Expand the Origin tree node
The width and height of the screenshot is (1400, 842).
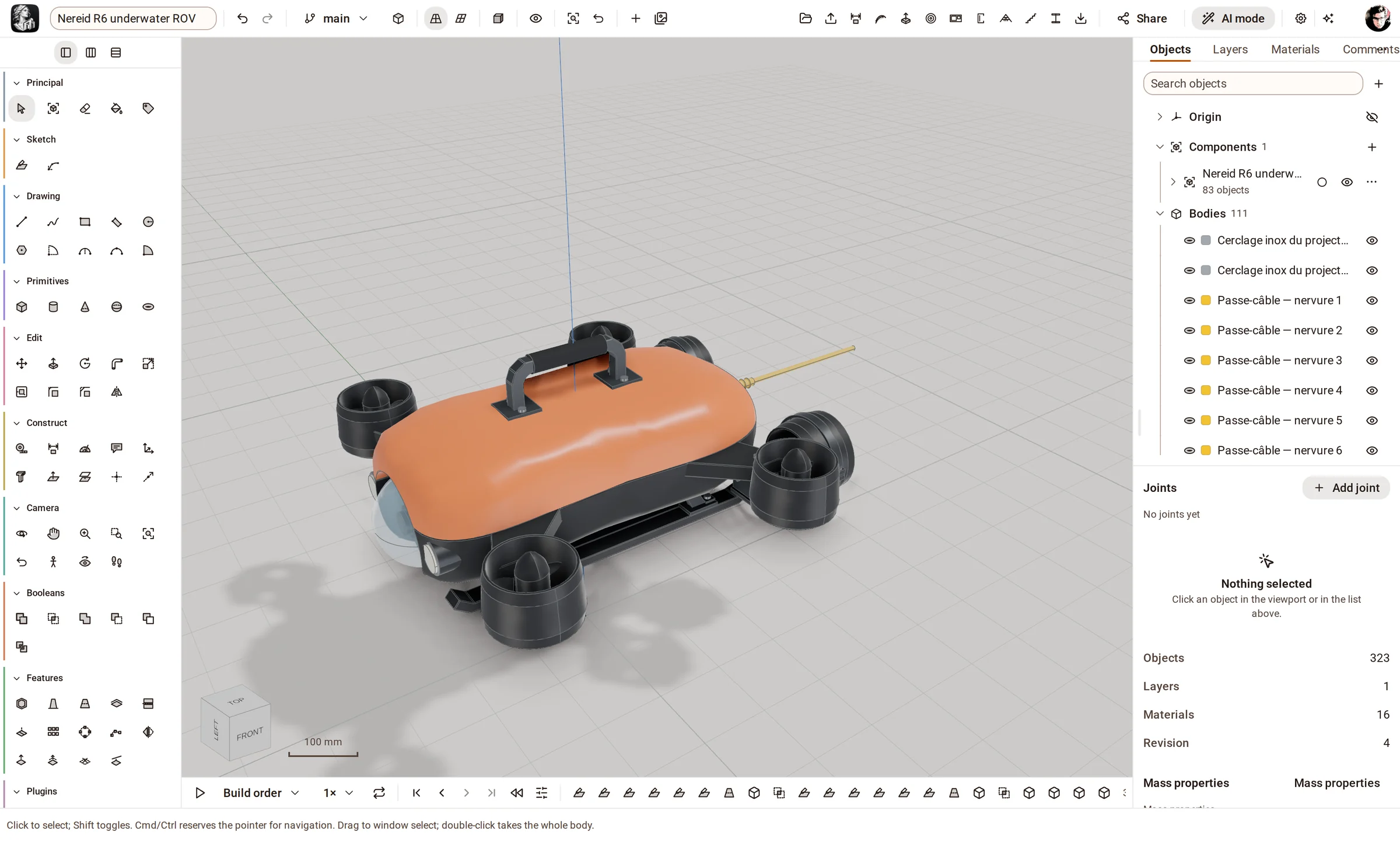1160,117
